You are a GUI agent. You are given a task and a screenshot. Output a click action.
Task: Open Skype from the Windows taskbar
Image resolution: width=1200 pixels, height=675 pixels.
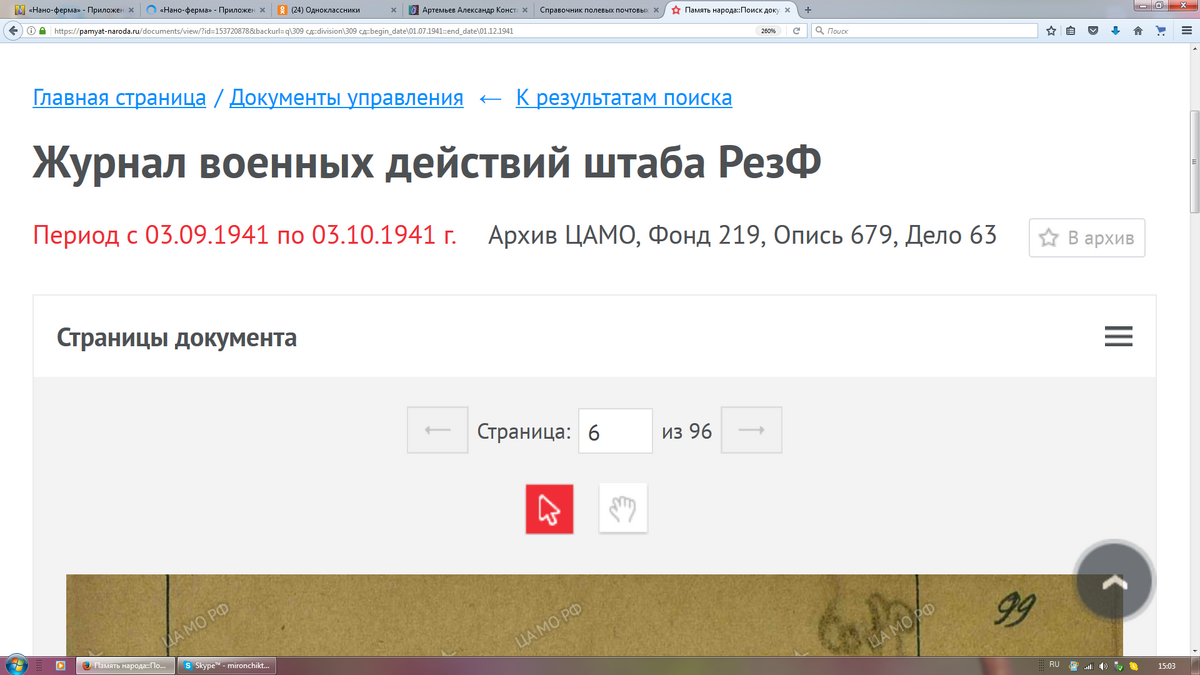225,665
